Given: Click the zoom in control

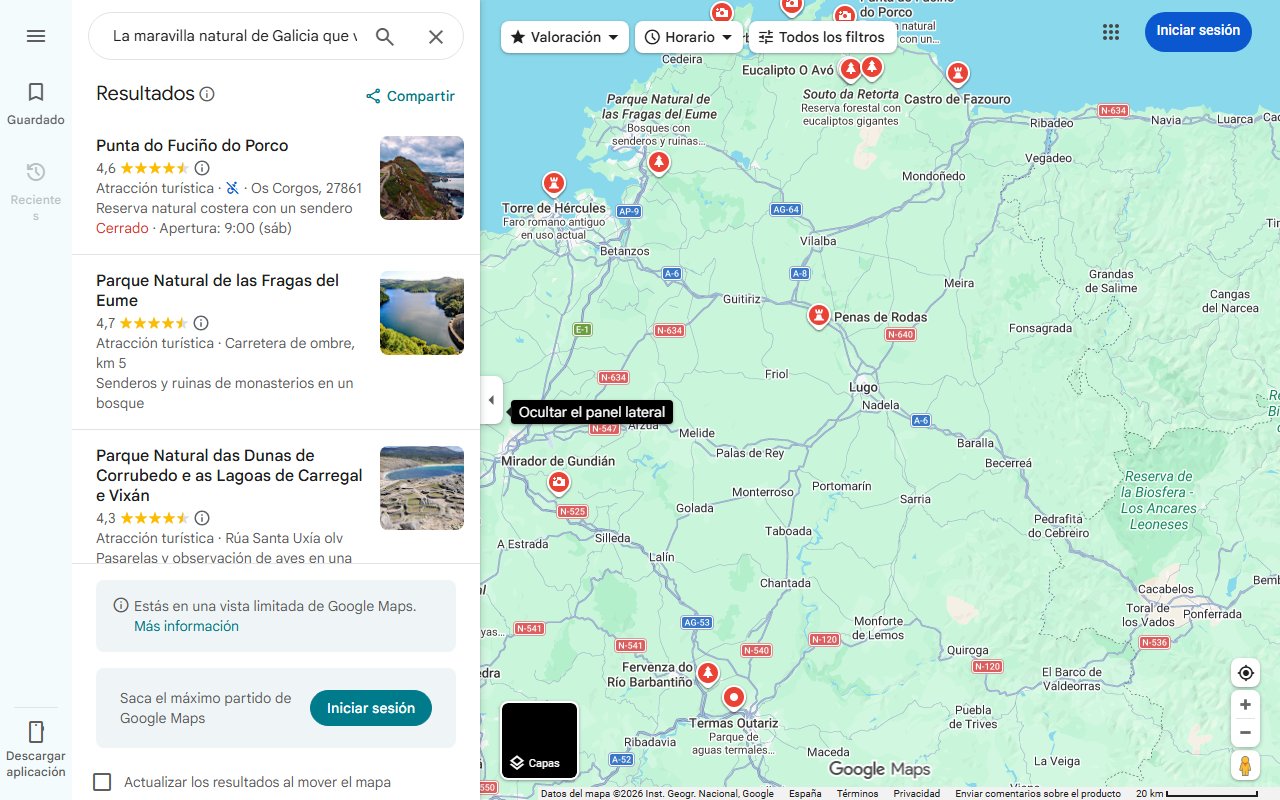Looking at the screenshot, I should [1245, 704].
